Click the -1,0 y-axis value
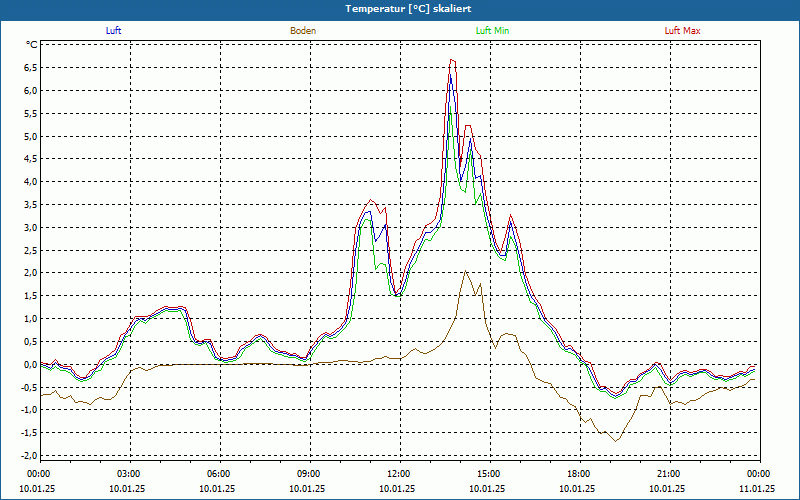Screen dimensions: 800x500 [x=29, y=410]
